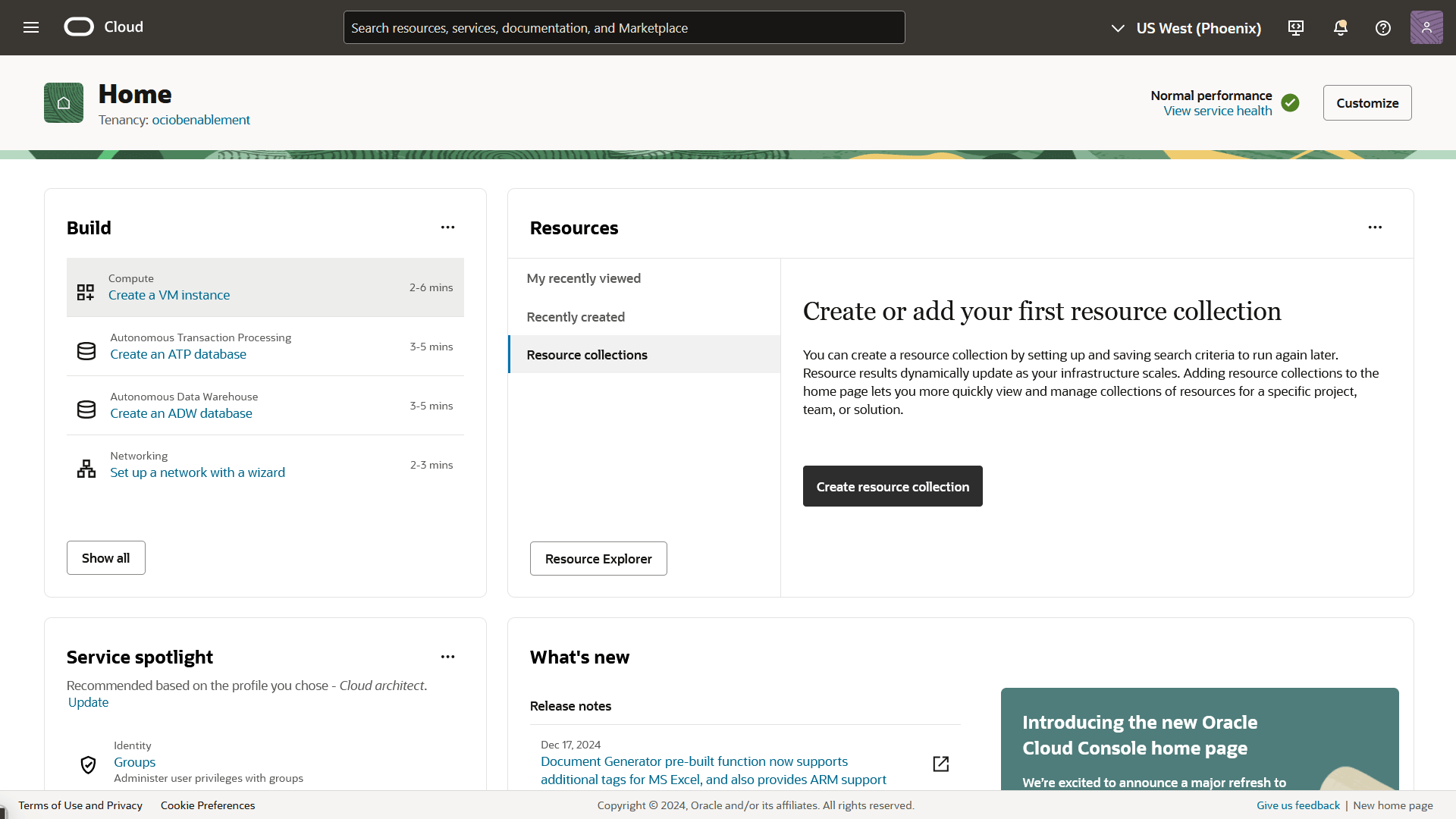Screen dimensions: 1456x819
Task: Expand the US West (Phoenix) region selector
Action: coord(1187,28)
